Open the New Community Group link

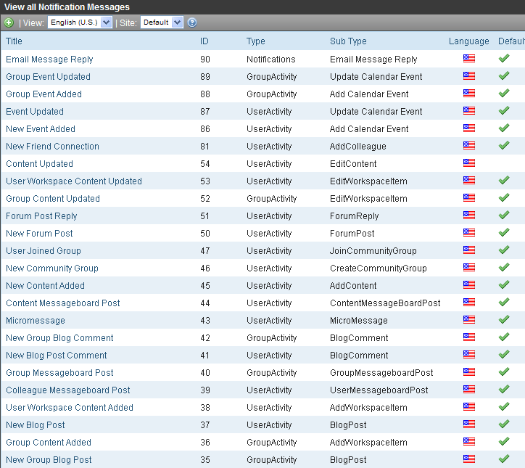[x=52, y=268]
